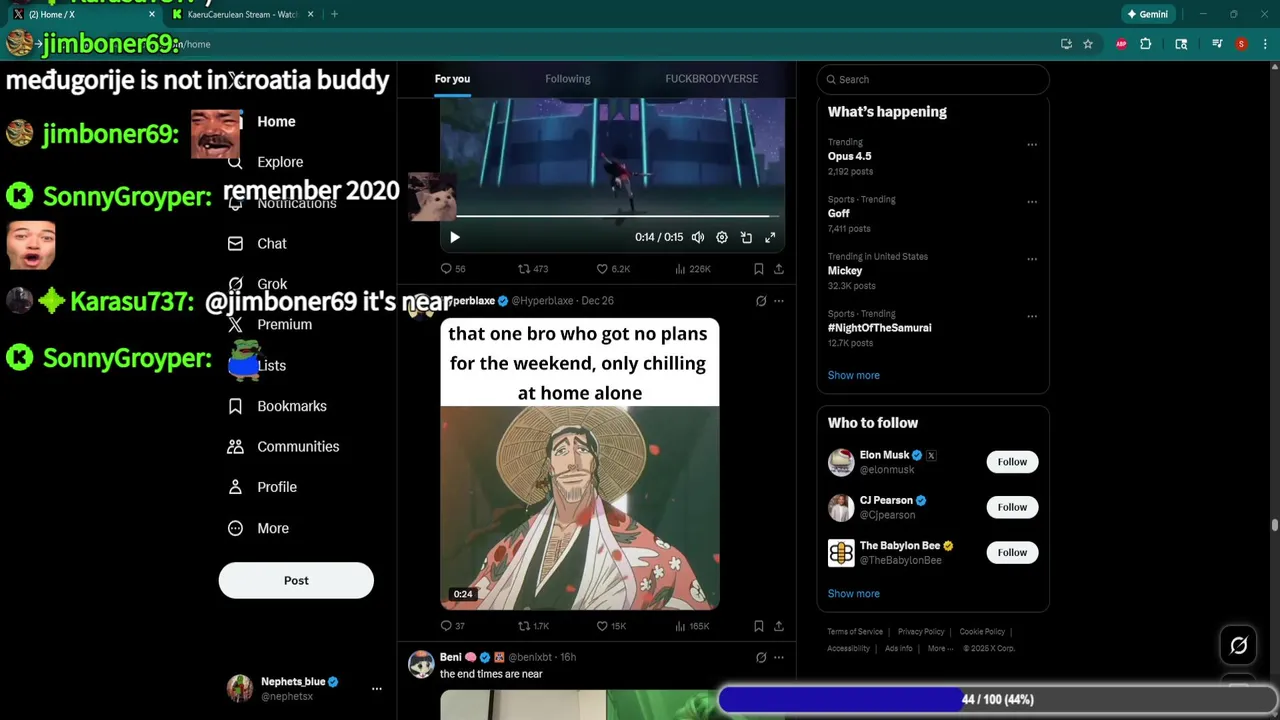Screen dimensions: 1280x720
Task: Open Profile in sidebar
Action: [x=263, y=487]
